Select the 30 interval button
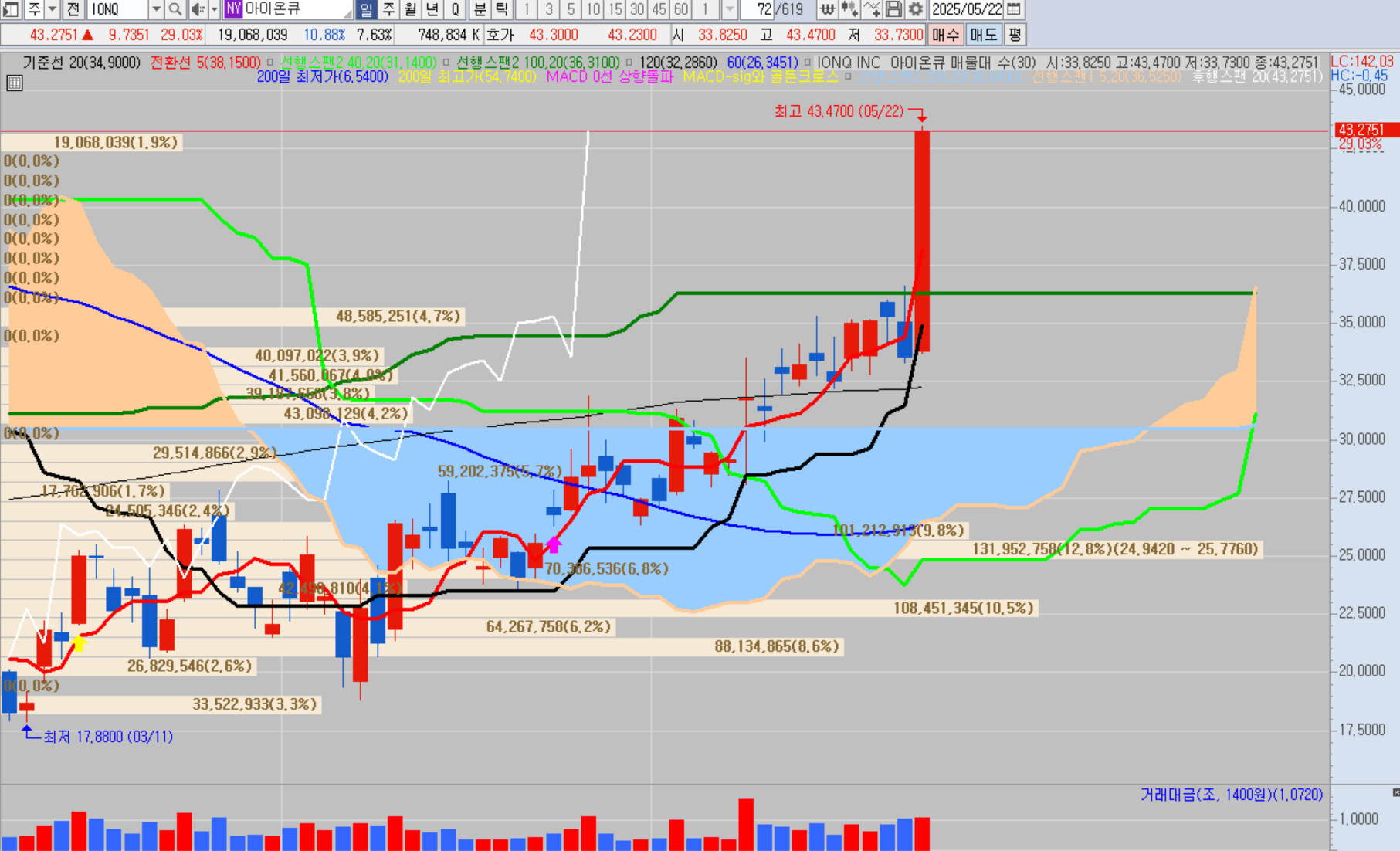Screen dimensions: 1400x851 coord(637,9)
